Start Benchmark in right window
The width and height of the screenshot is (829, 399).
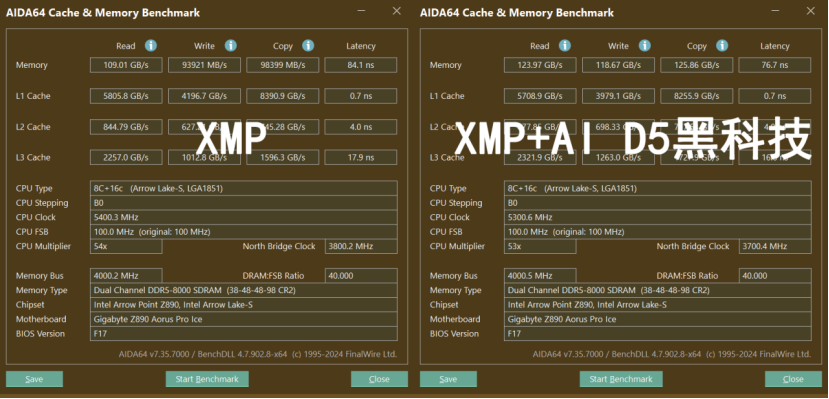621,379
